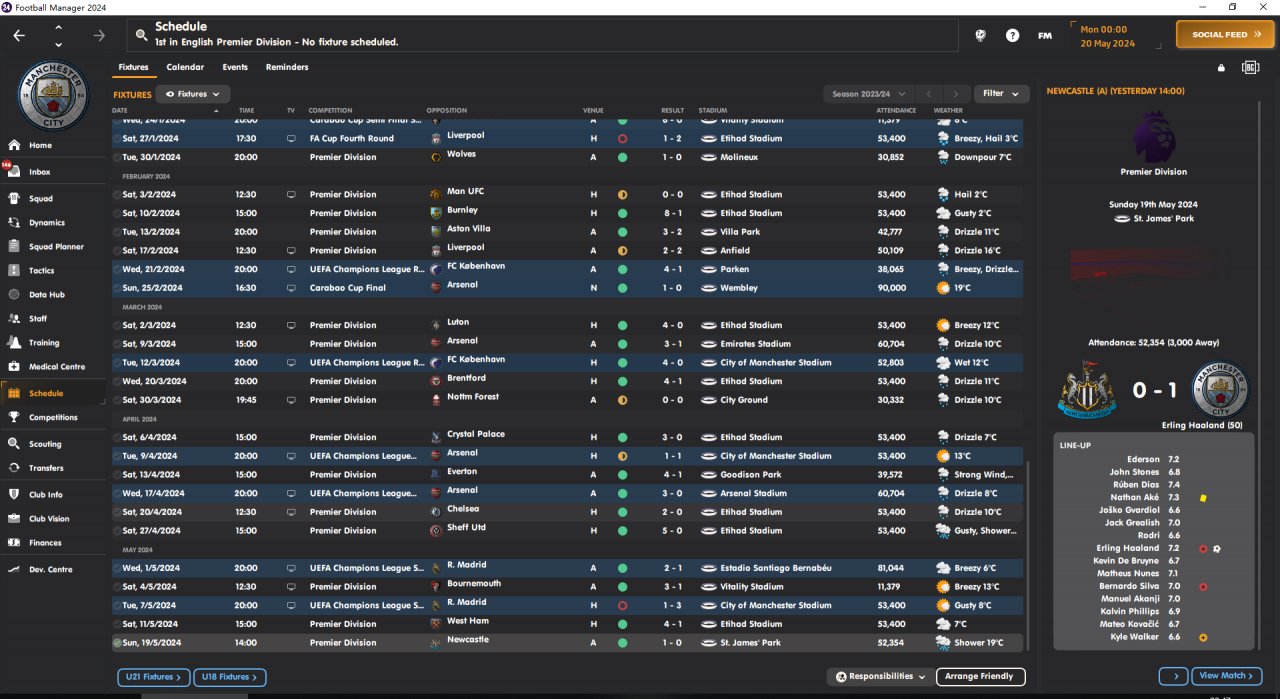Click the BG background toggle icon
Screen dimensions: 1280x699
[1250, 67]
